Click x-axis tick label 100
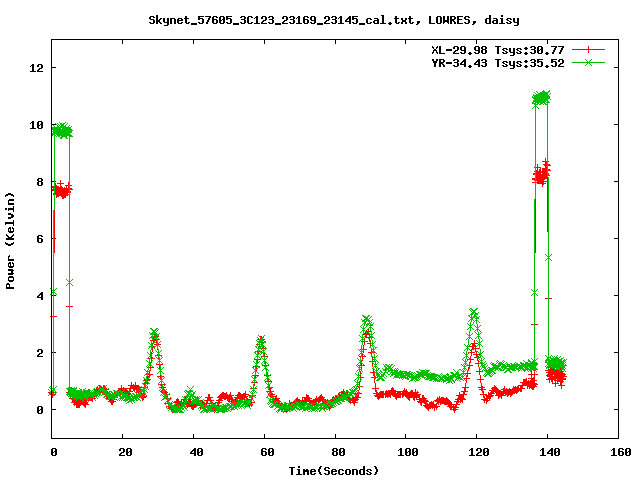This screenshot has width=640, height=480. (408, 452)
